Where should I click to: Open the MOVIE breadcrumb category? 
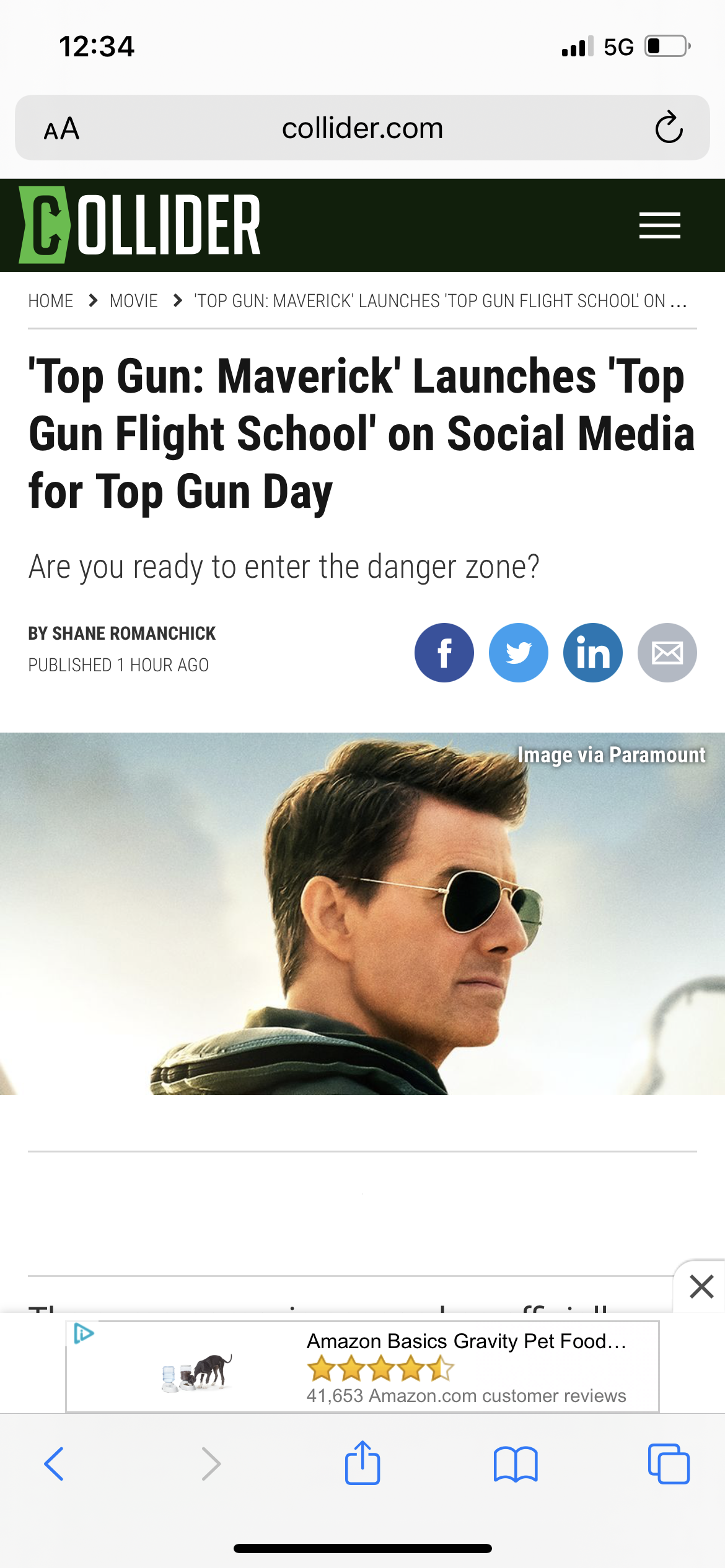tap(134, 301)
